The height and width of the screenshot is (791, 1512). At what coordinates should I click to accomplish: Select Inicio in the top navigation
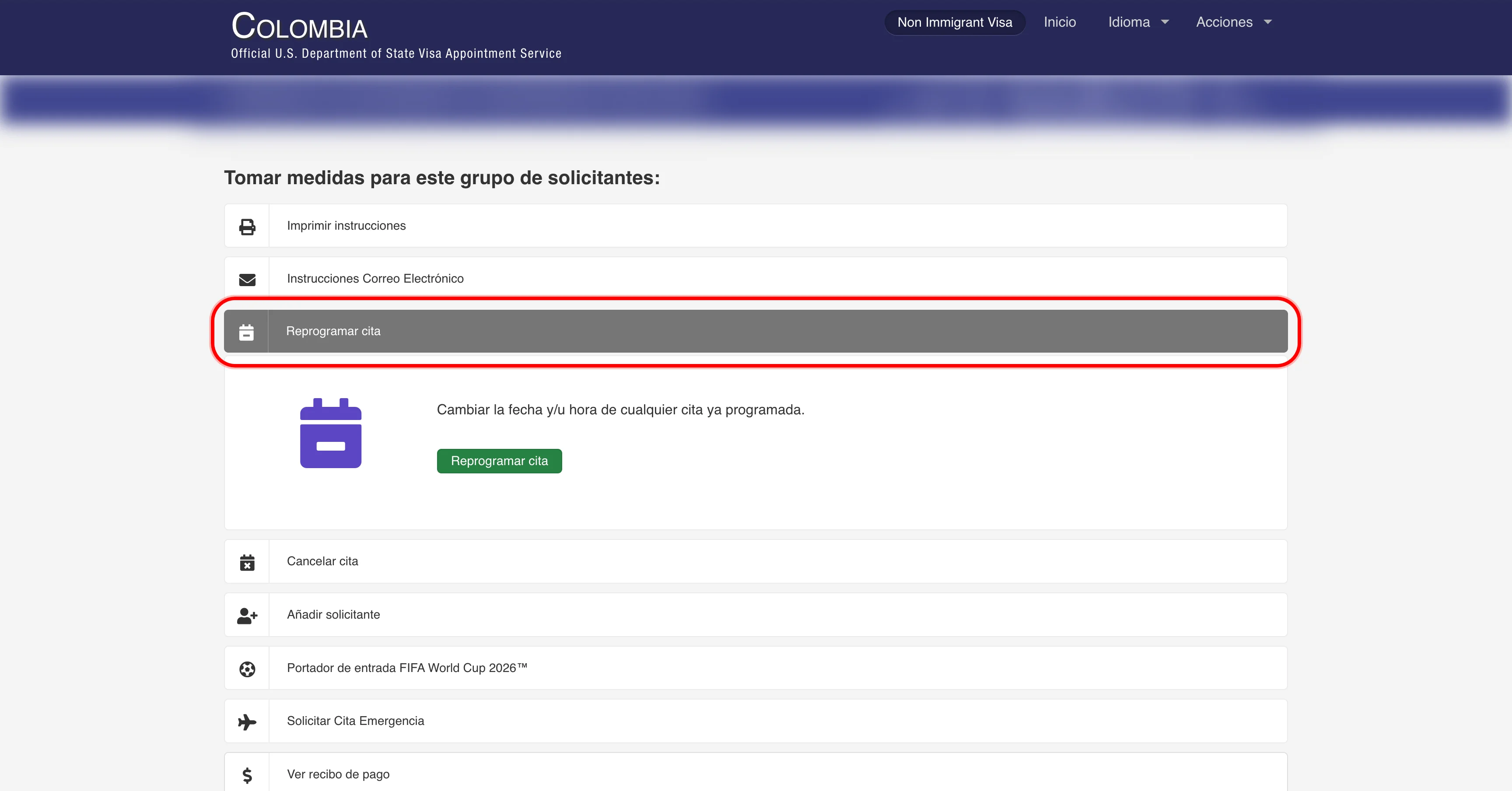pyautogui.click(x=1060, y=22)
